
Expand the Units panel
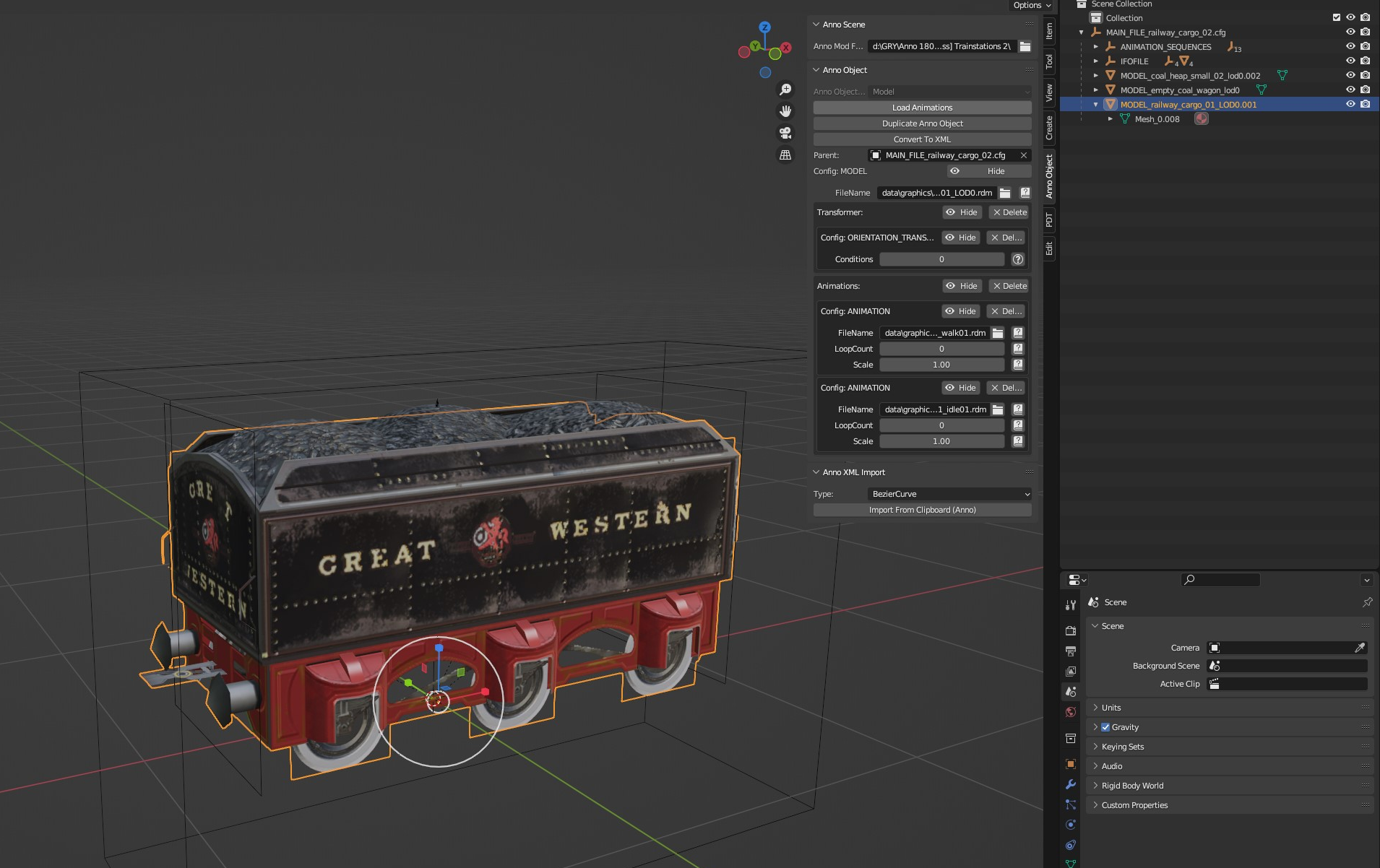click(1095, 708)
